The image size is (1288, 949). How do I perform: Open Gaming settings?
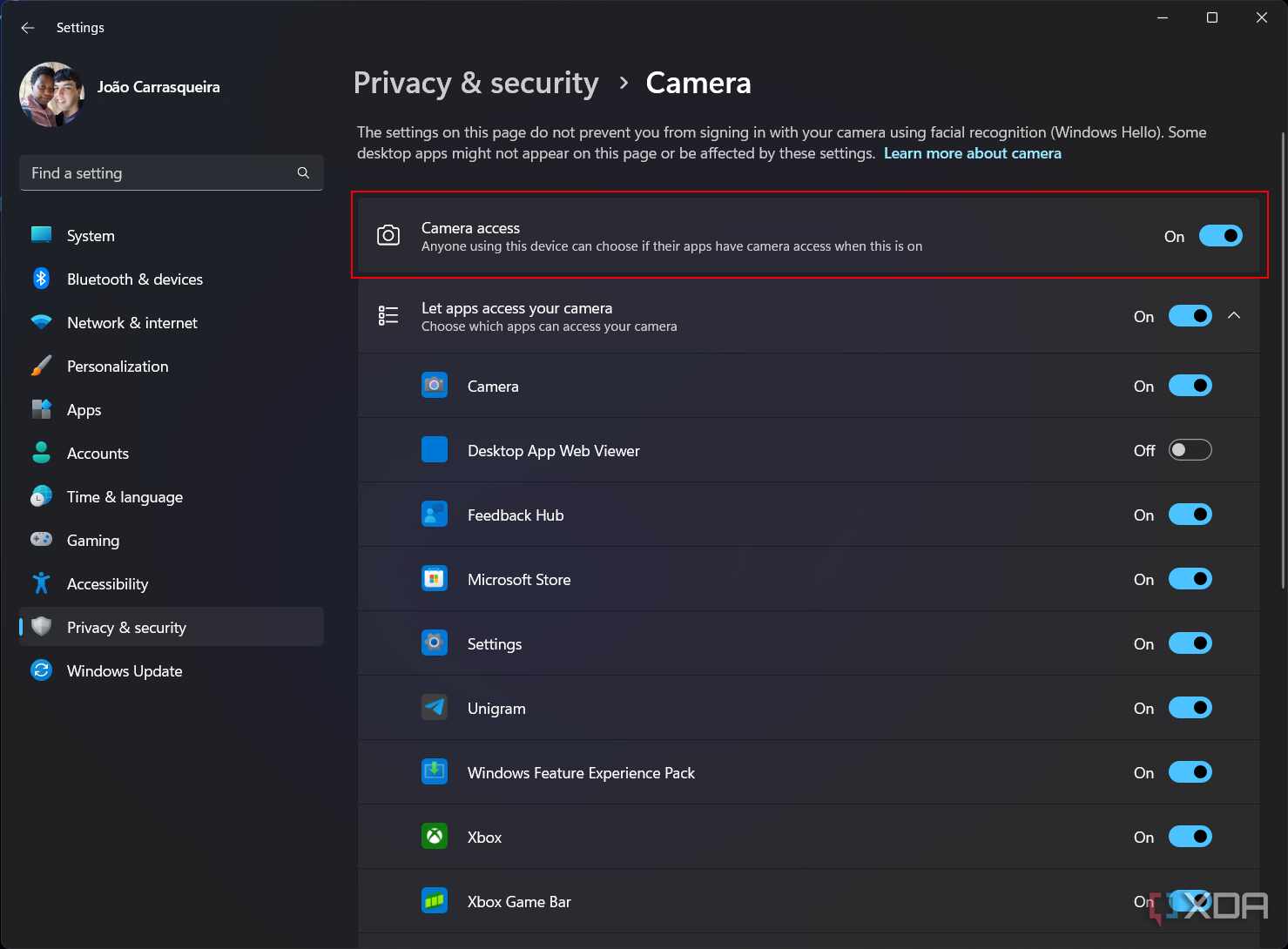[x=172, y=540]
